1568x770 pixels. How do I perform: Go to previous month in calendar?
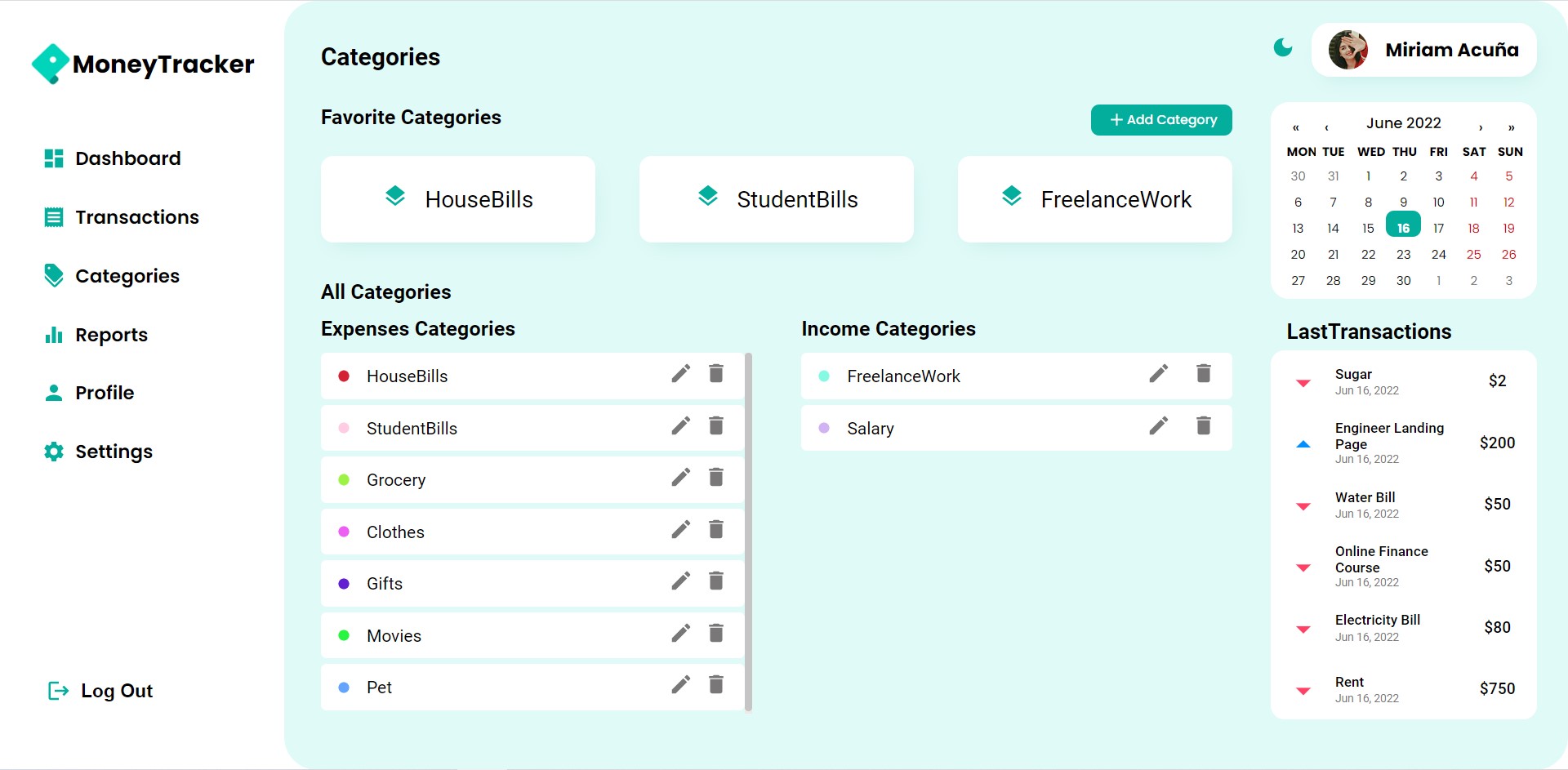(x=1326, y=127)
